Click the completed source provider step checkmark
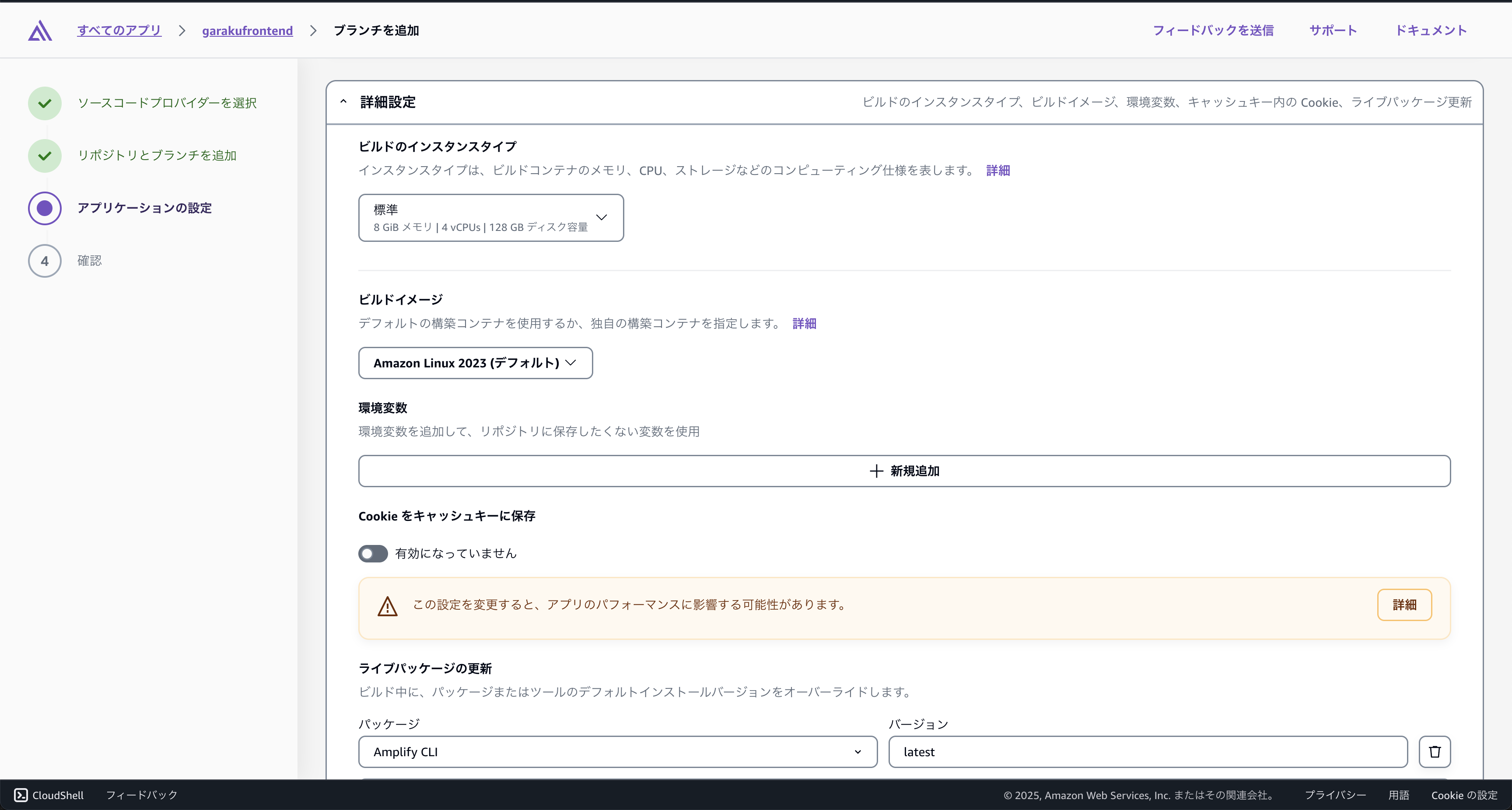 coord(45,103)
